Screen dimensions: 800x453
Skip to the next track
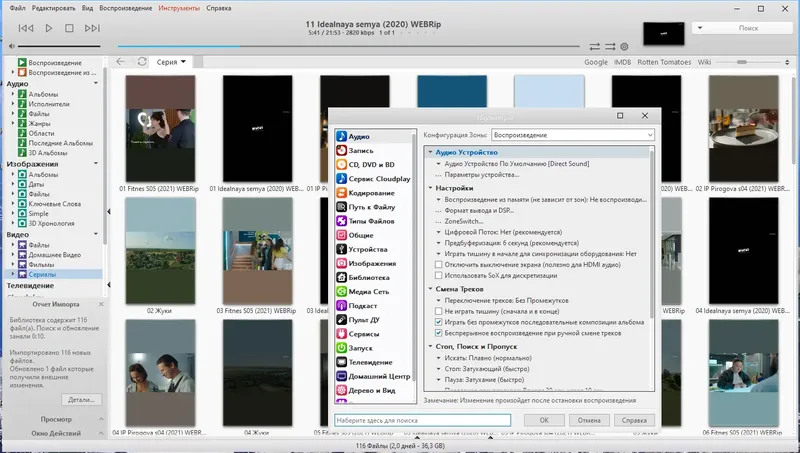pos(92,28)
